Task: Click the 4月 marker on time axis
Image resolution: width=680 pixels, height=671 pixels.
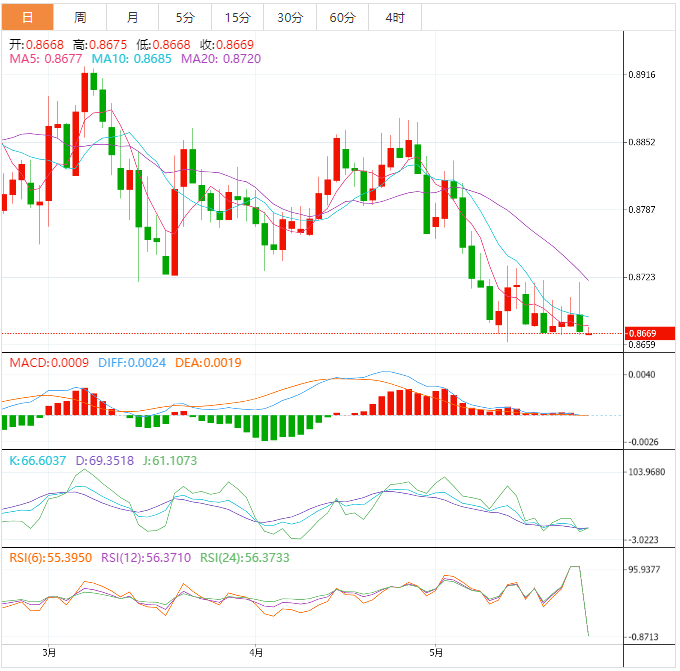Action: click(x=257, y=653)
